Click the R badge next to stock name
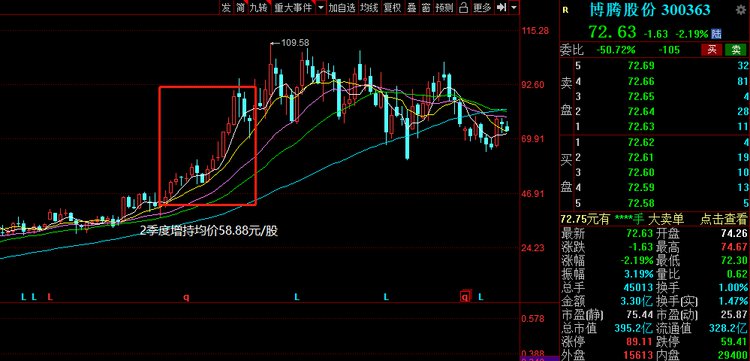This screenshot has height=361, width=750. tap(565, 10)
